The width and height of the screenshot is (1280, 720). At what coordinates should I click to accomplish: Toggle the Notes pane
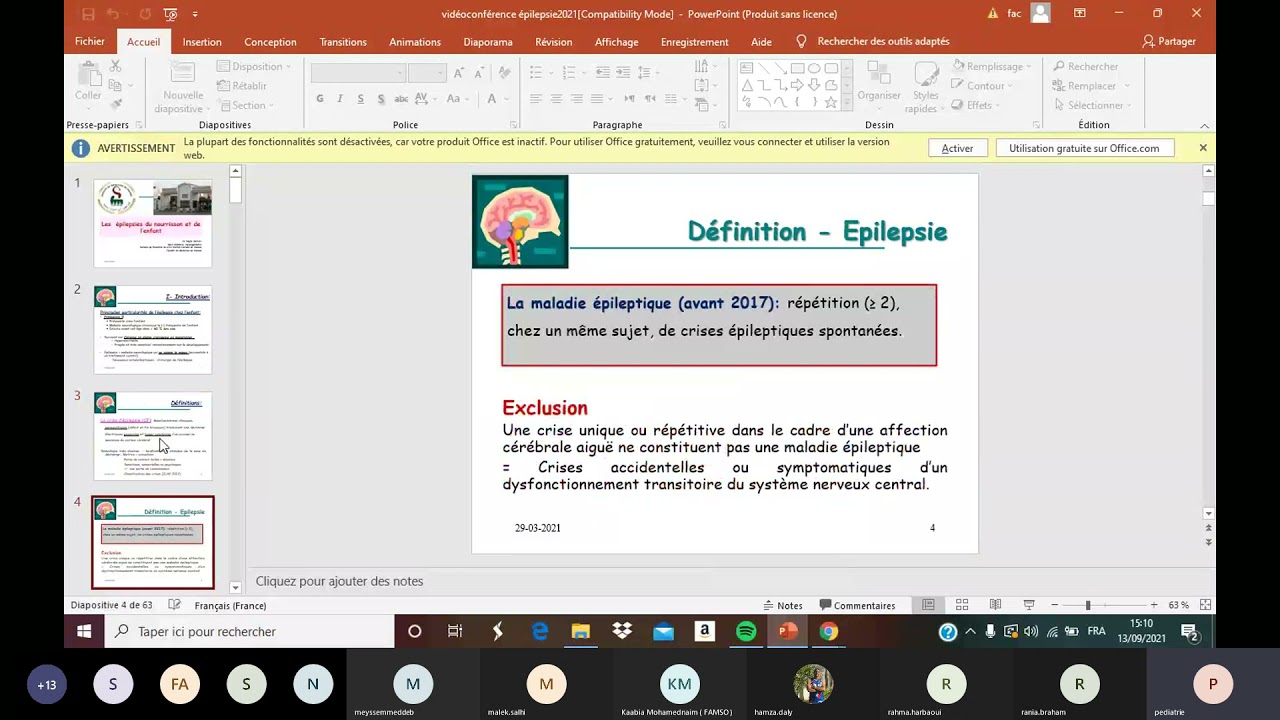click(x=783, y=605)
